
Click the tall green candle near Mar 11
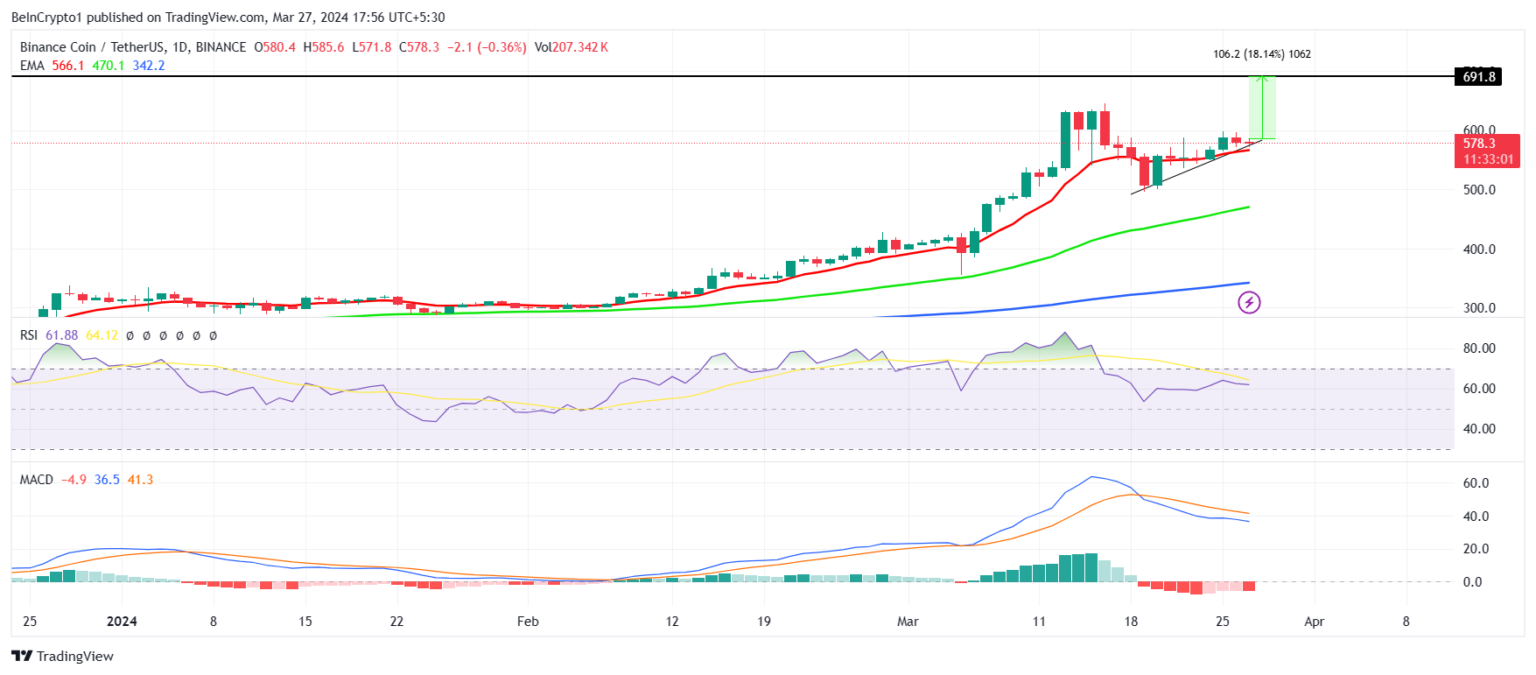(1066, 140)
